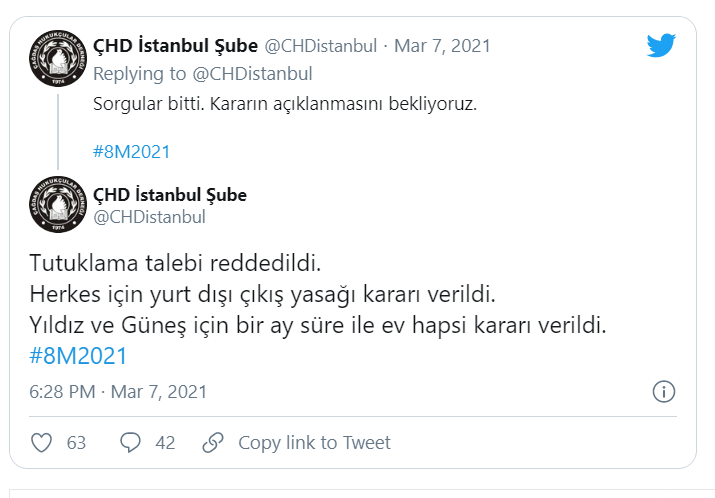Click the Replying to @CHDistanbul mention
715x498 pixels.
click(252, 74)
